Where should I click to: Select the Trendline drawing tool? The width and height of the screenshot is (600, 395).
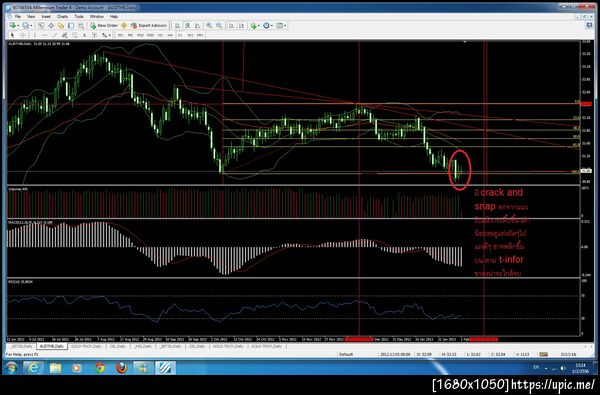pyautogui.click(x=55, y=35)
